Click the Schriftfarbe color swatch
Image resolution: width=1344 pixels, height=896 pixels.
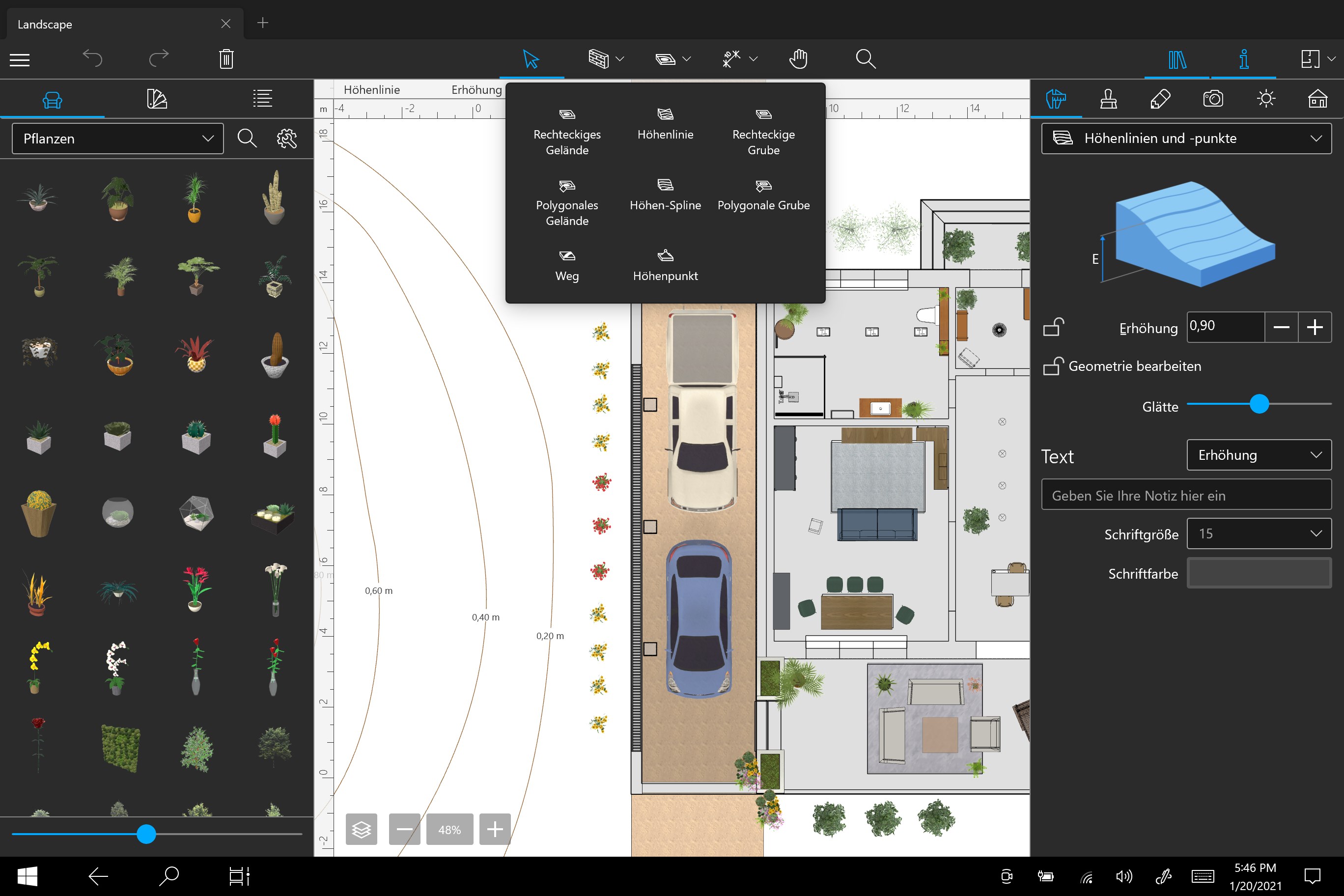(1259, 573)
